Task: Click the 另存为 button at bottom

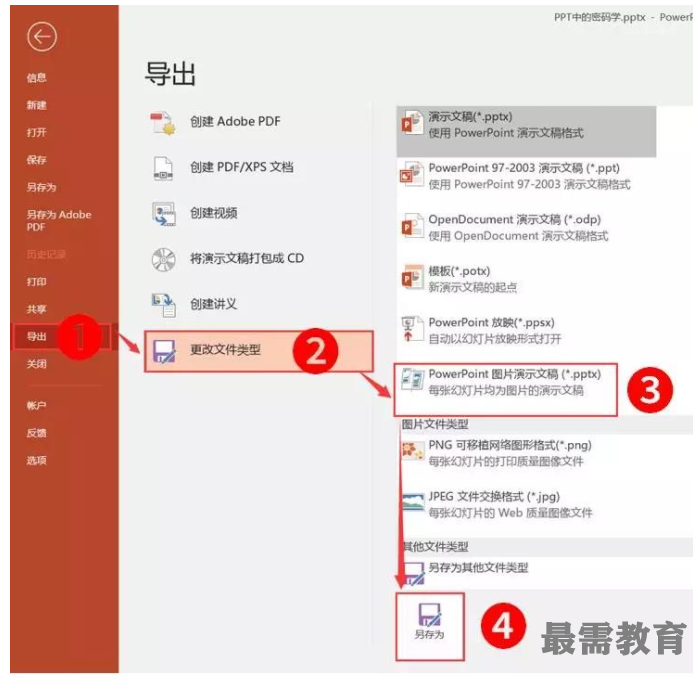Action: [430, 627]
